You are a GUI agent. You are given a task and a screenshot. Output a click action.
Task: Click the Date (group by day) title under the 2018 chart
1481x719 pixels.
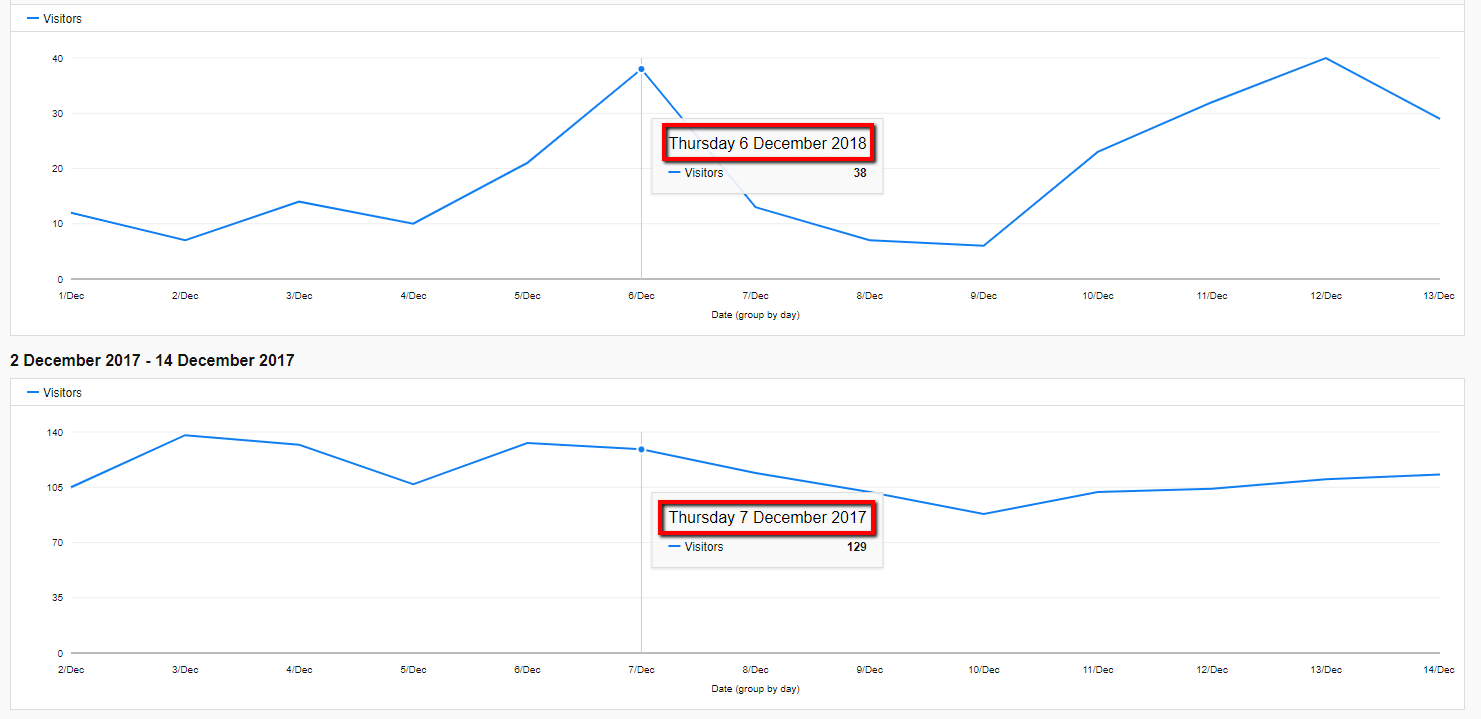pyautogui.click(x=755, y=315)
